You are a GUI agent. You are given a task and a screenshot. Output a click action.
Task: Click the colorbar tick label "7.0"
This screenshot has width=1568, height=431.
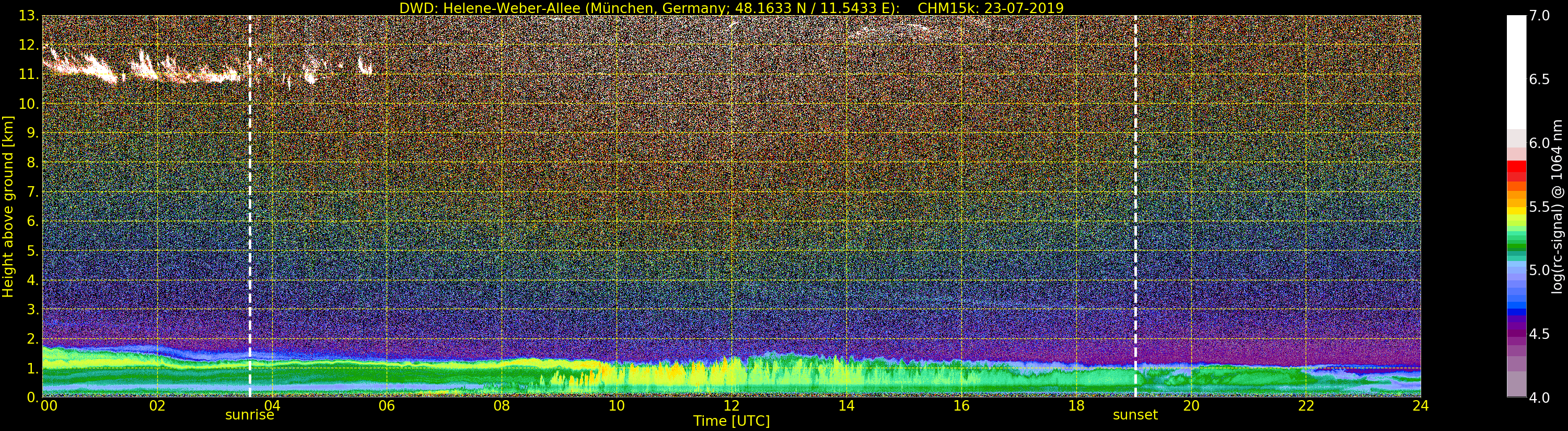1539,16
